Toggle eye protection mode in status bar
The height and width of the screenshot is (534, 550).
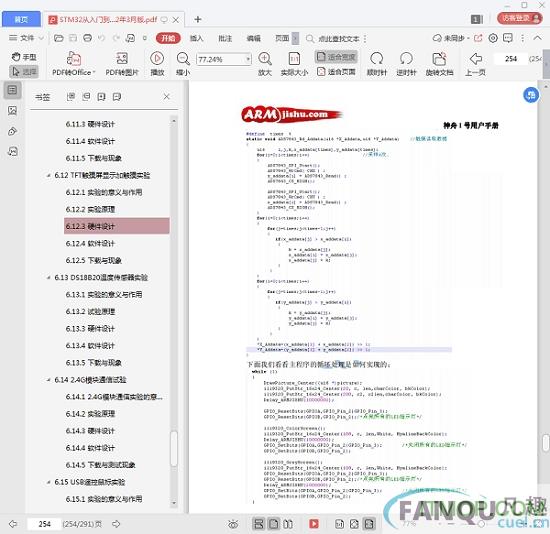[x=233, y=524]
